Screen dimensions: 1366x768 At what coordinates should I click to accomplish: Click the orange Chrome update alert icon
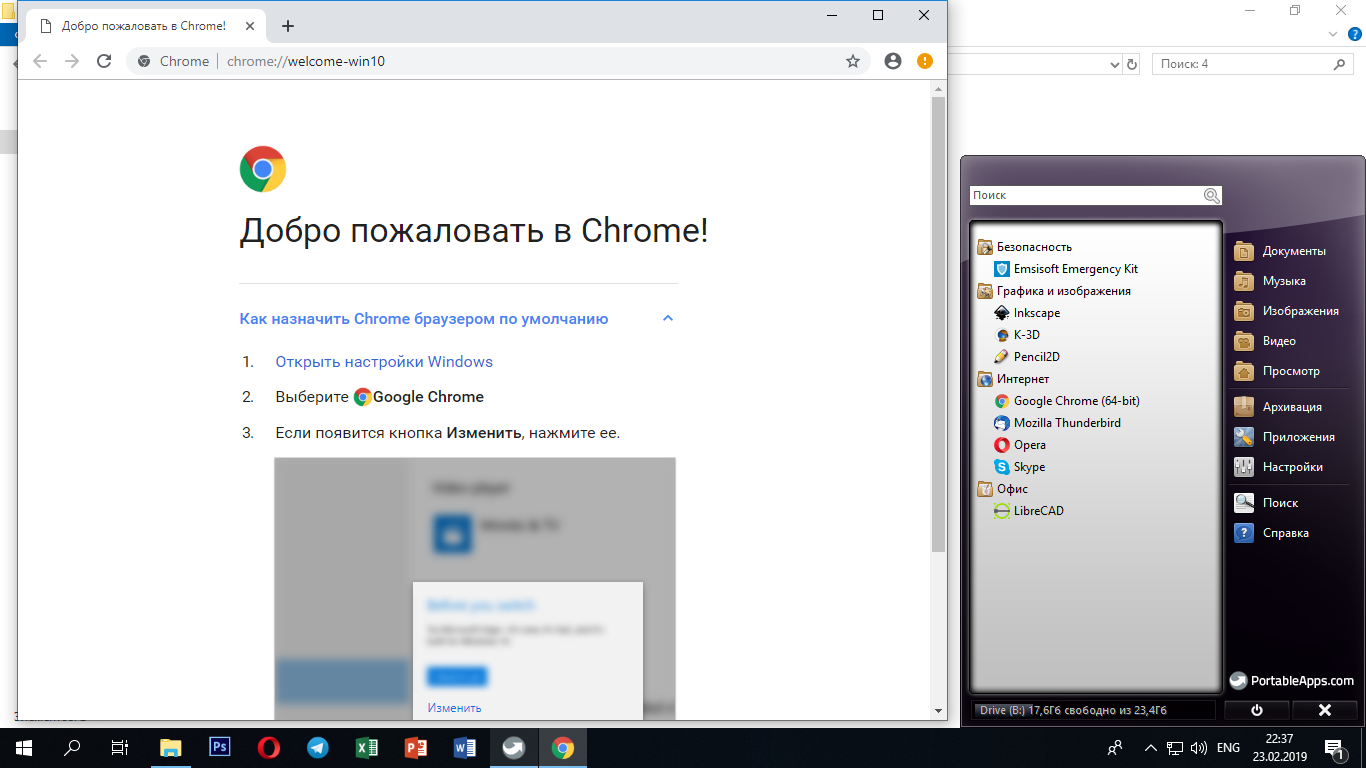click(925, 61)
